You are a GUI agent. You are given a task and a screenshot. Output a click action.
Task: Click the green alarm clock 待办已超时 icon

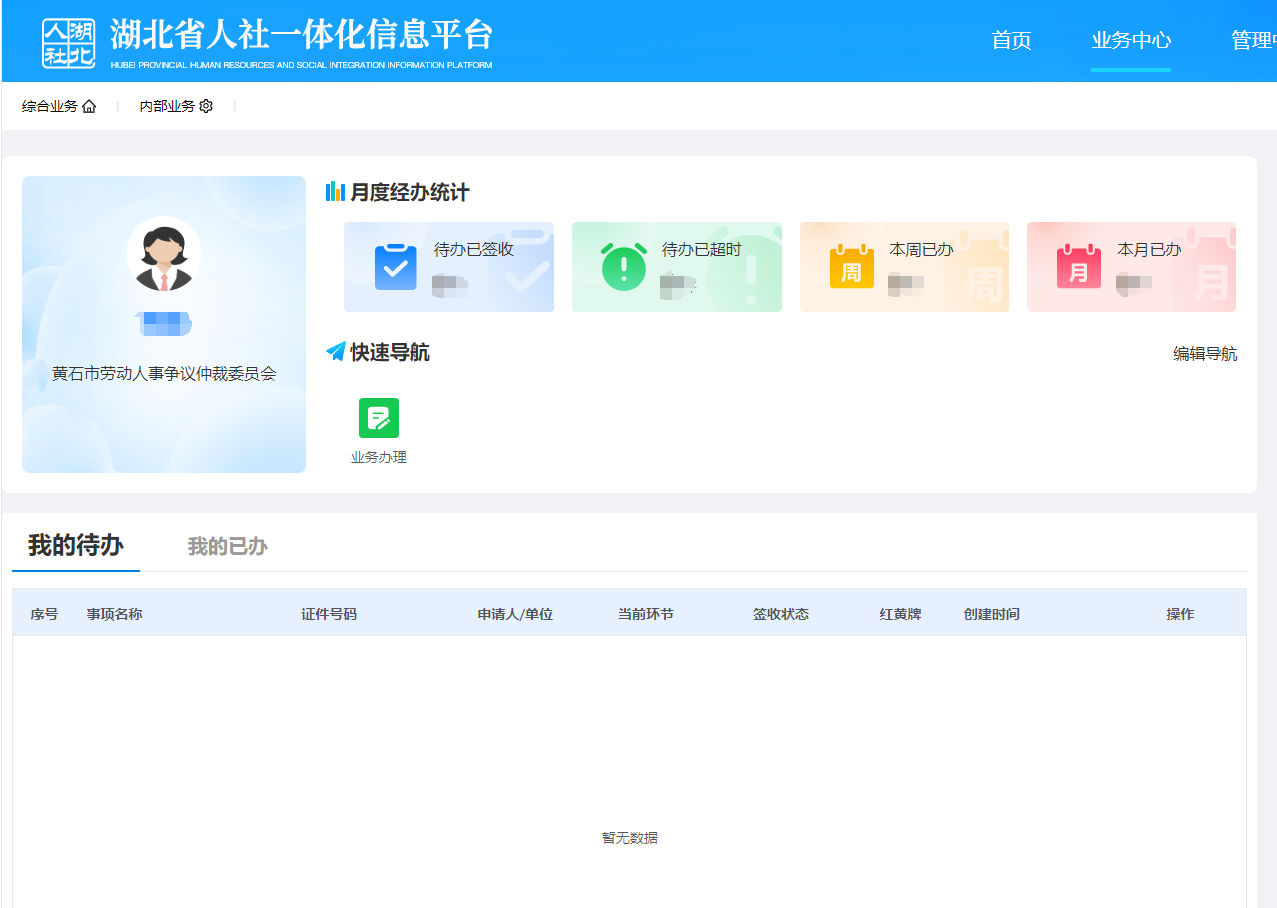coord(623,267)
